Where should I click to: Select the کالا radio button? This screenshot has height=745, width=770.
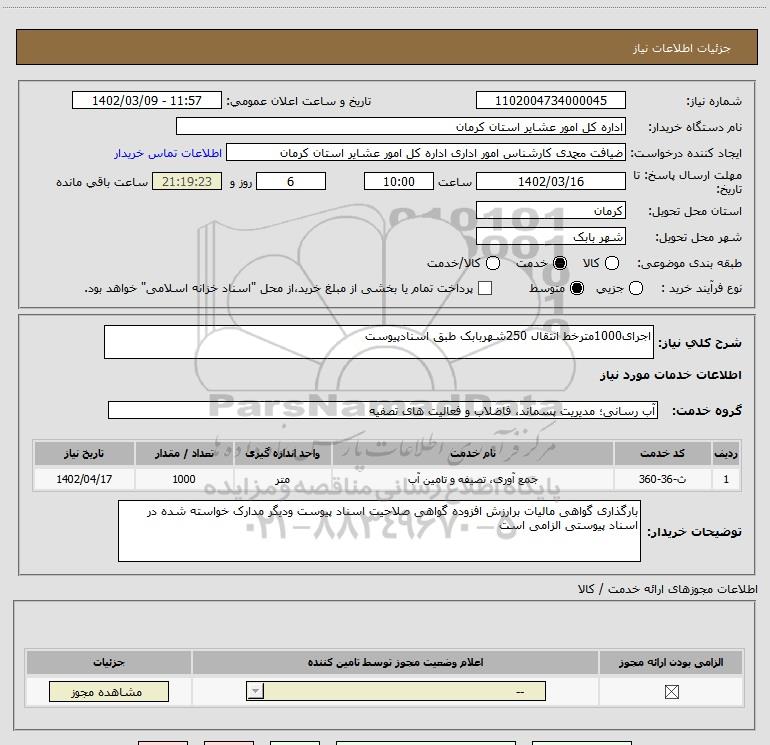(x=612, y=263)
